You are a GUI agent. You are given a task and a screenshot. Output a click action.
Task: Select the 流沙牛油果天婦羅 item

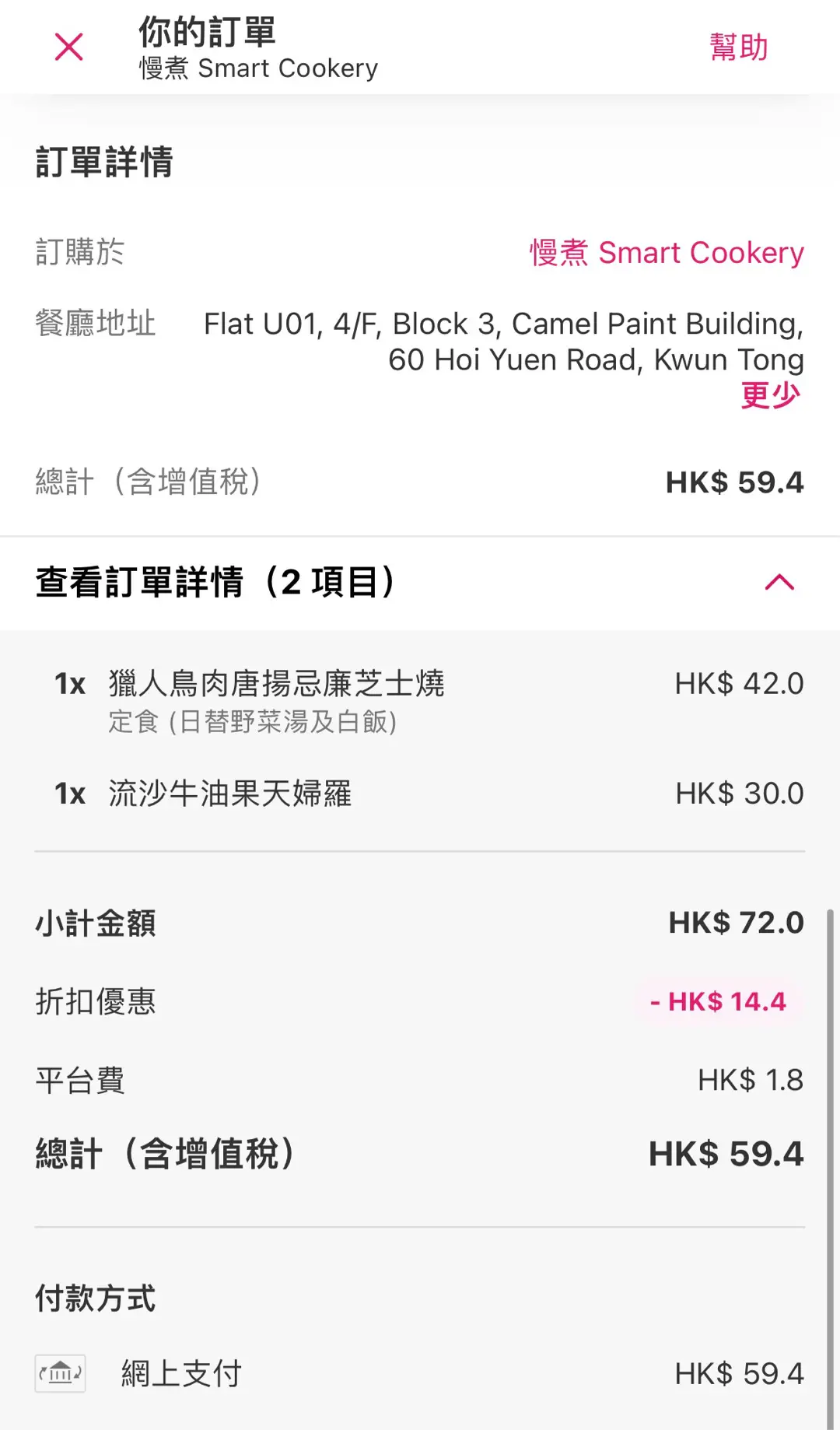[229, 794]
